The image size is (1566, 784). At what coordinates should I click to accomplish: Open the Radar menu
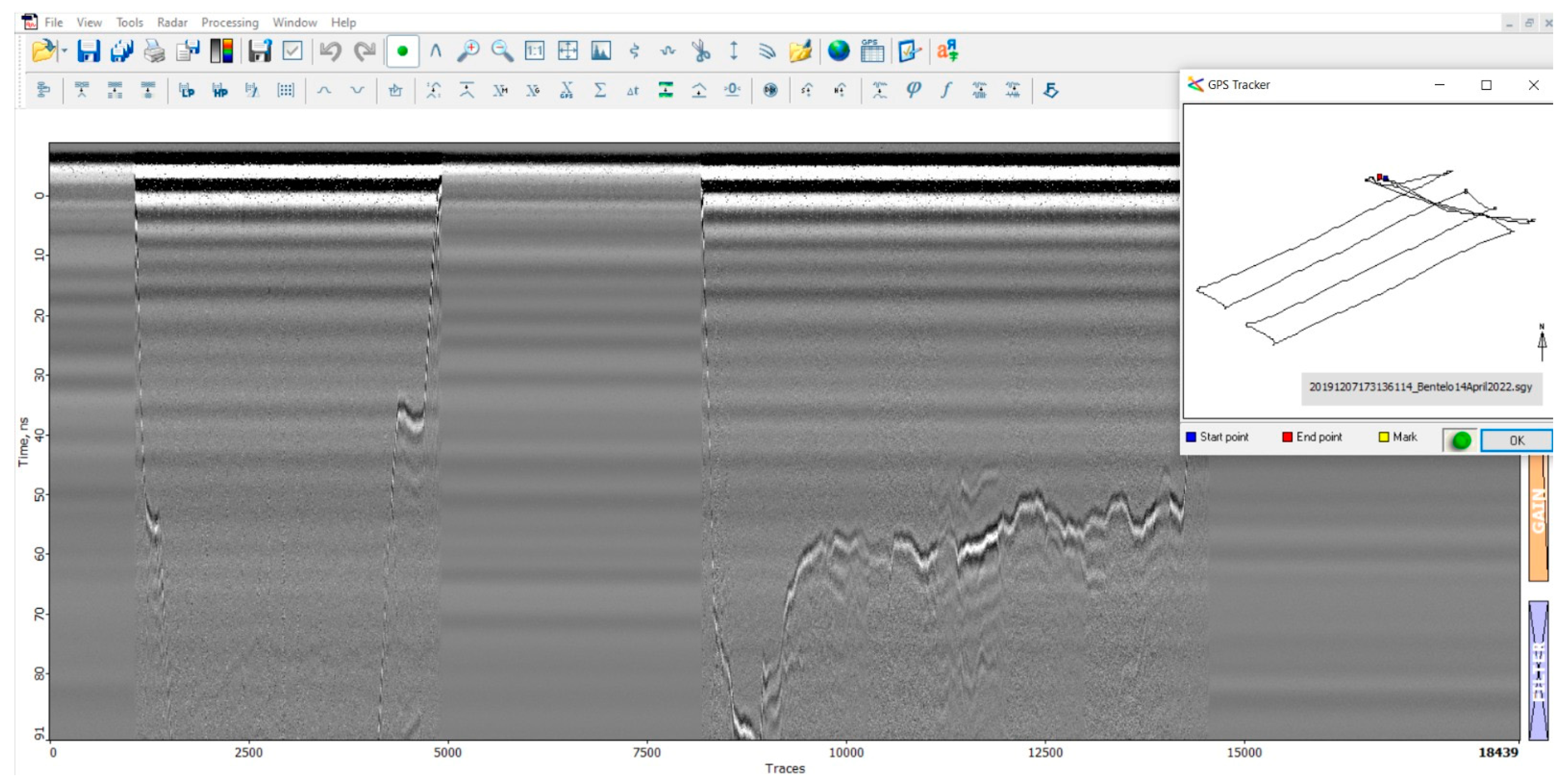tap(172, 22)
